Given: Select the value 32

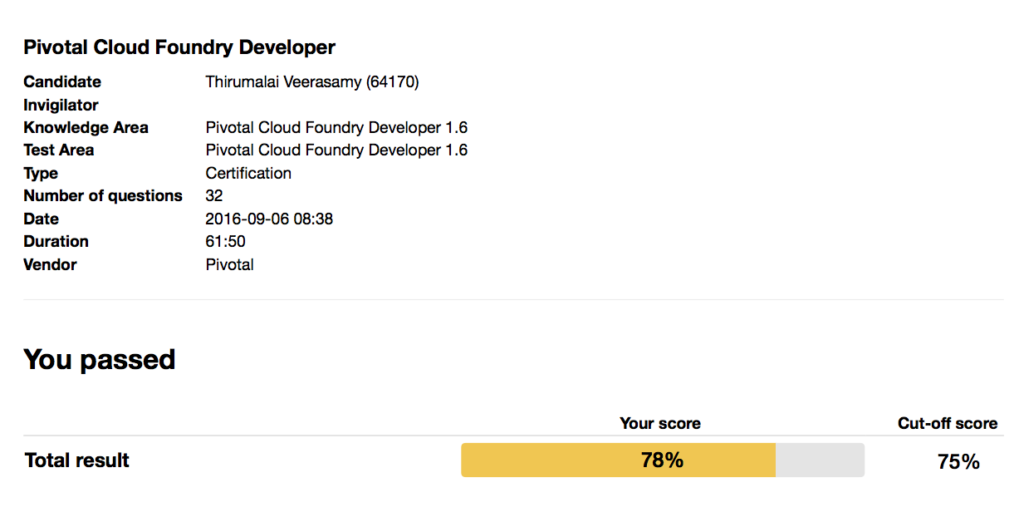Looking at the screenshot, I should pyautogui.click(x=214, y=196).
